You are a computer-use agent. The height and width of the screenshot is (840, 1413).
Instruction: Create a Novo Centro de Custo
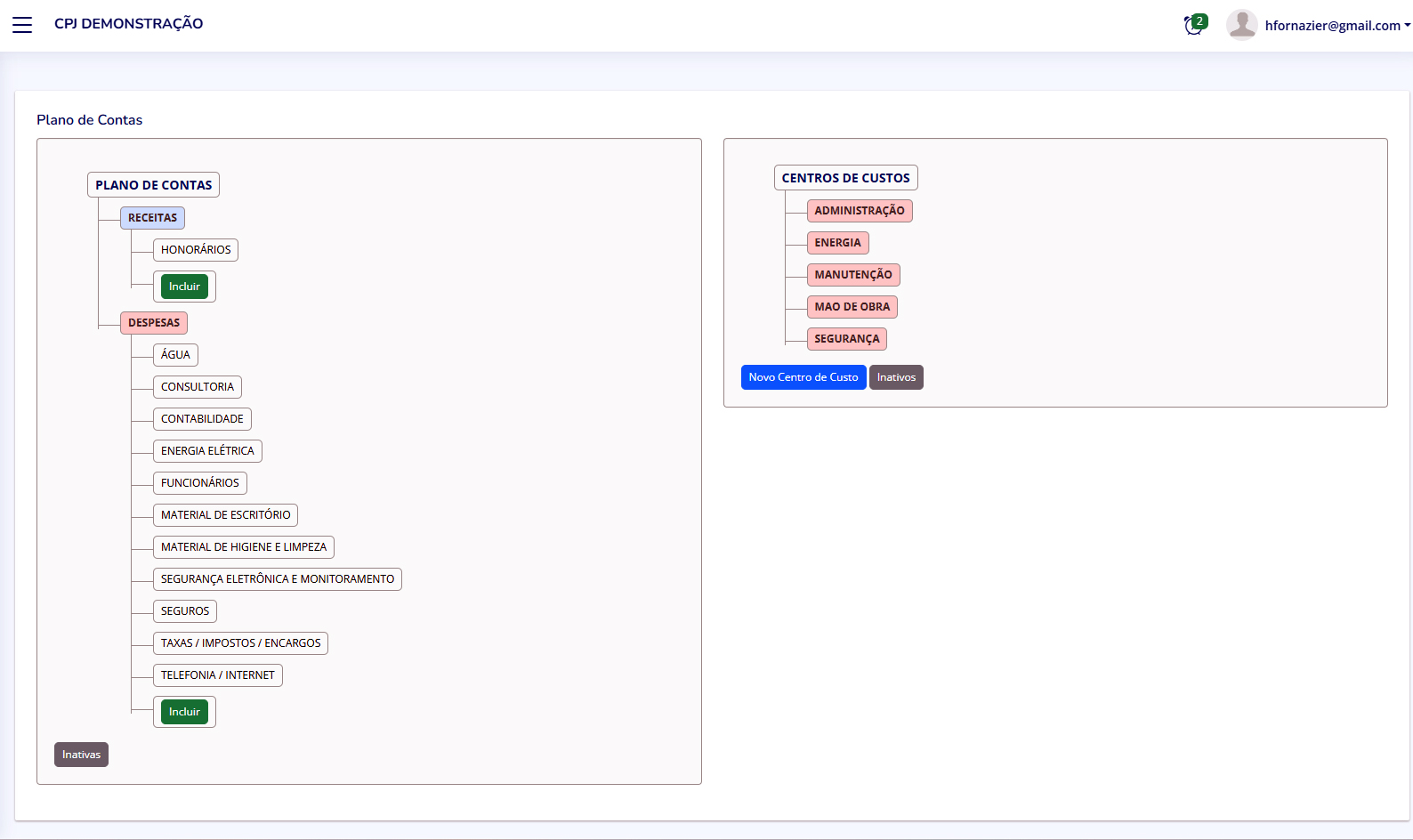pos(803,377)
